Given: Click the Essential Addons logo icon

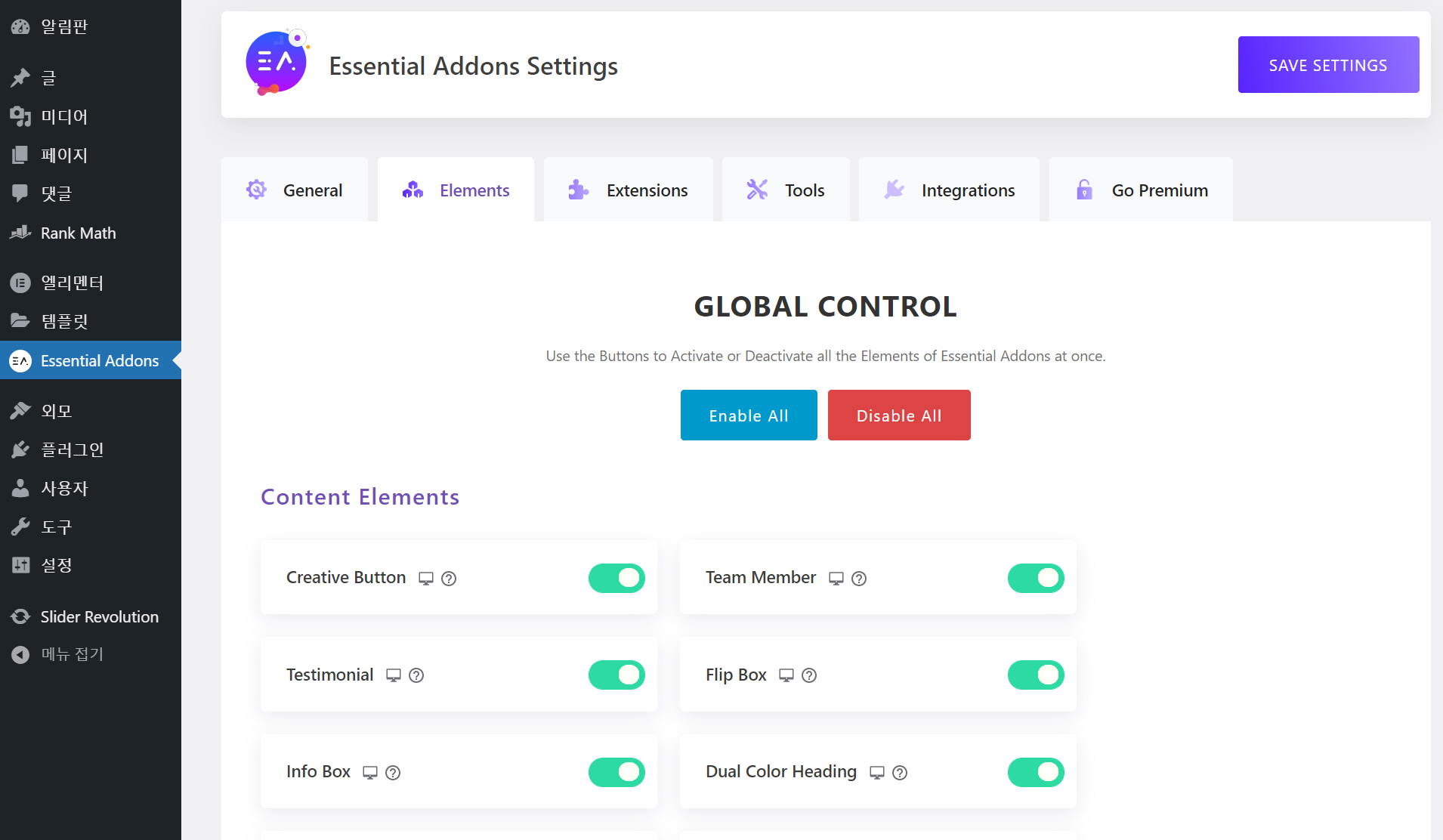Looking at the screenshot, I should pos(277,63).
